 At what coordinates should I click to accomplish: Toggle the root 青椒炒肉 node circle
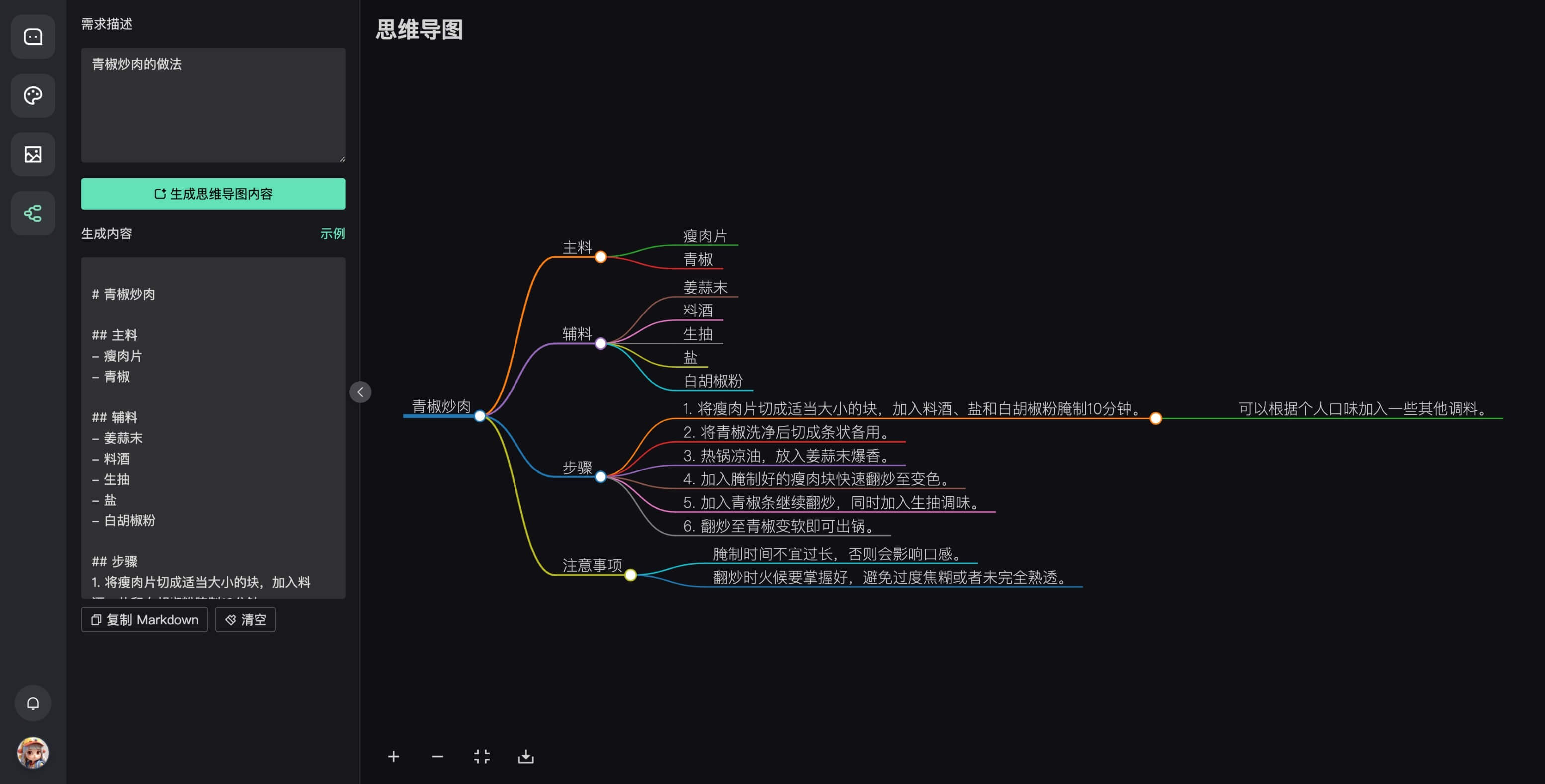480,416
